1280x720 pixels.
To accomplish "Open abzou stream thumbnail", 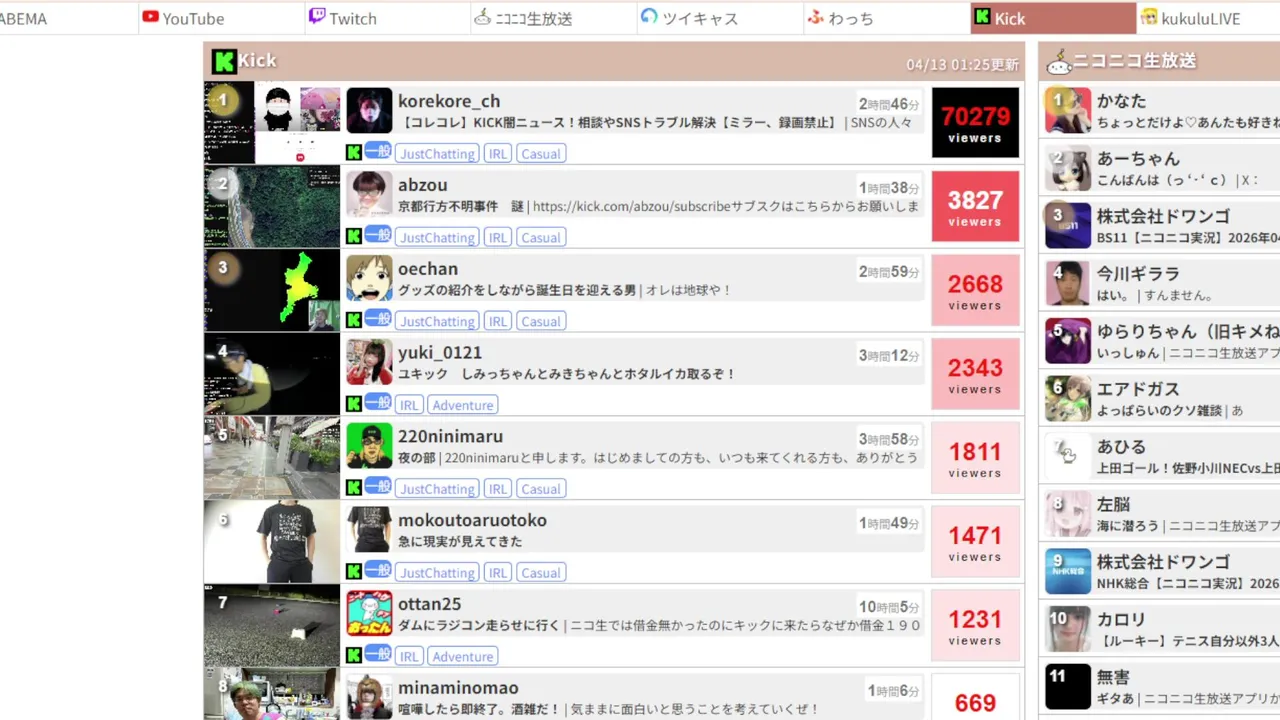I will [x=272, y=206].
